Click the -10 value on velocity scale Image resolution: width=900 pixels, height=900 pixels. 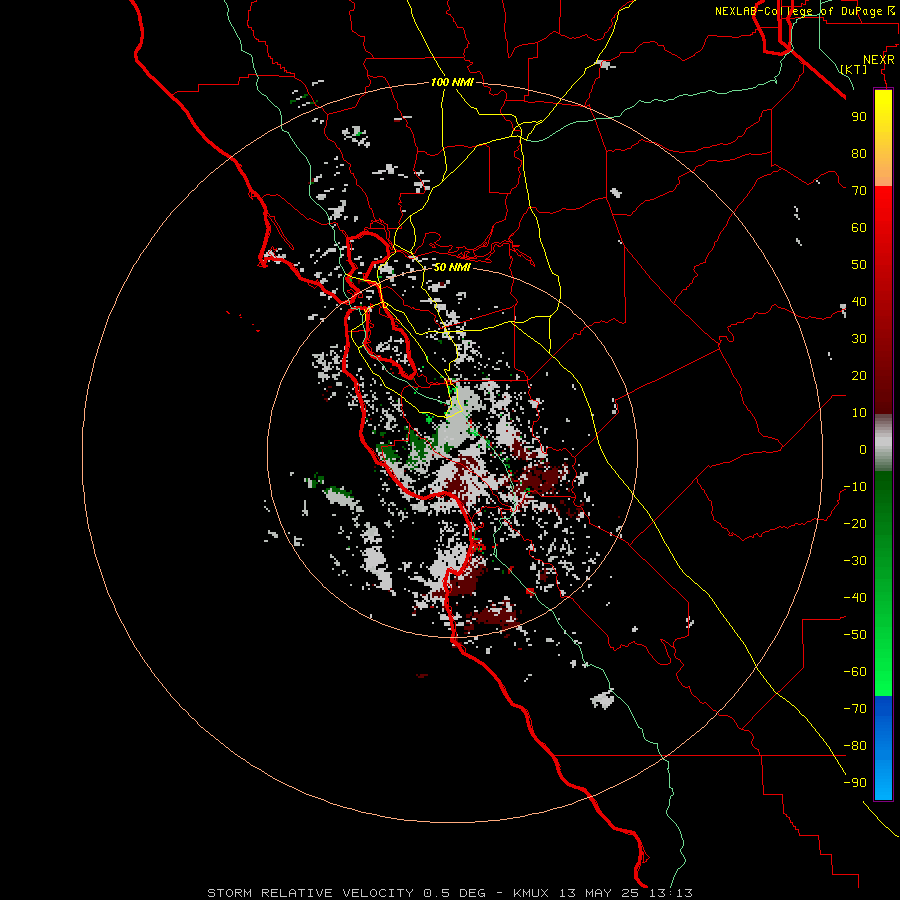(855, 487)
